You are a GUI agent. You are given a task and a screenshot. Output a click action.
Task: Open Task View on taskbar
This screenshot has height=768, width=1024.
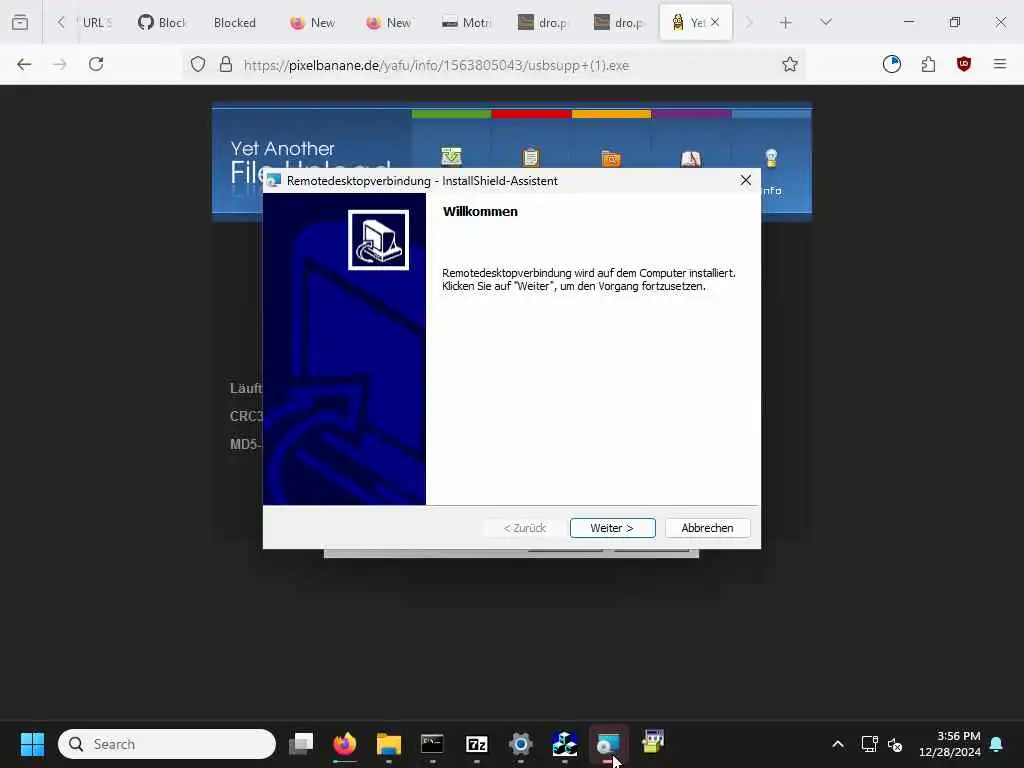301,744
